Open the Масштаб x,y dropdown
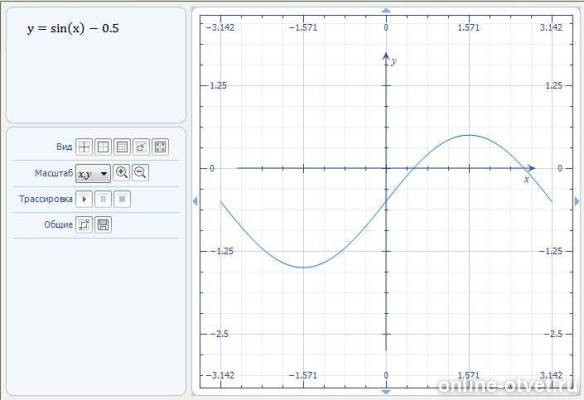Screen dimensions: 584x400 pos(93,173)
